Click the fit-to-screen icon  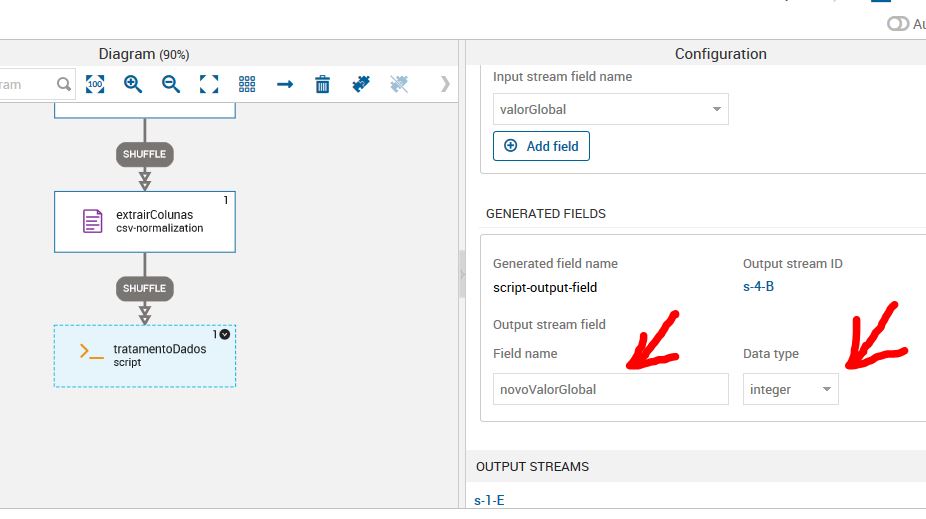coord(209,84)
